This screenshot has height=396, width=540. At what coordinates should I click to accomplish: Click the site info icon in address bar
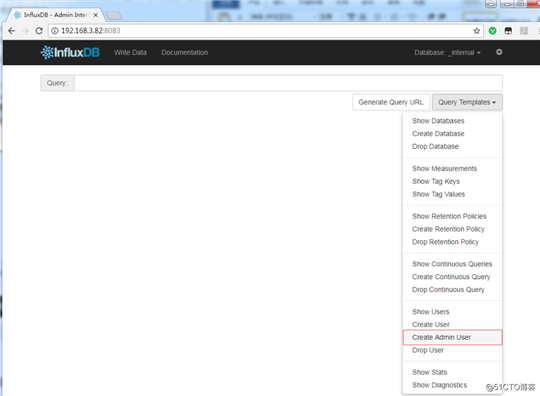coord(54,31)
